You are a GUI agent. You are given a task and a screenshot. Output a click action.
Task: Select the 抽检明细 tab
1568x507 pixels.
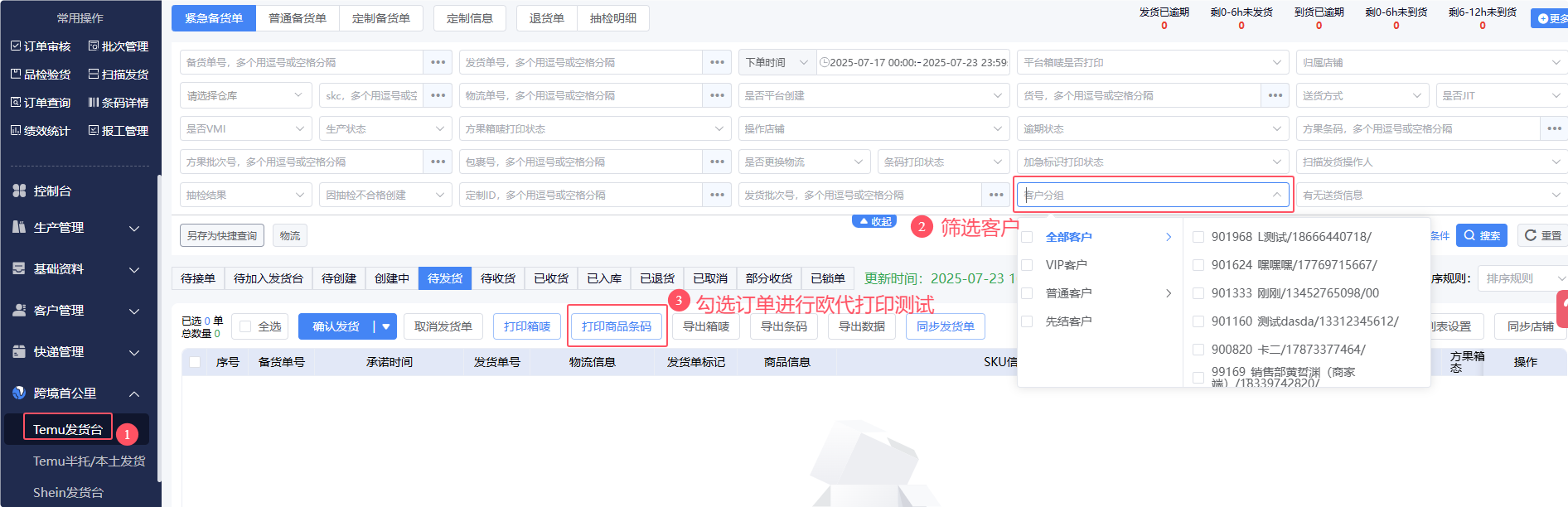[x=613, y=18]
